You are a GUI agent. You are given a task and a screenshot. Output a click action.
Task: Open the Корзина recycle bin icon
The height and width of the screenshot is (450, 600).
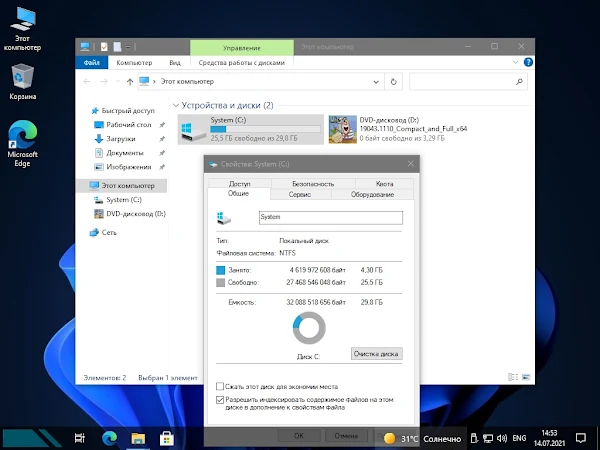click(x=23, y=82)
